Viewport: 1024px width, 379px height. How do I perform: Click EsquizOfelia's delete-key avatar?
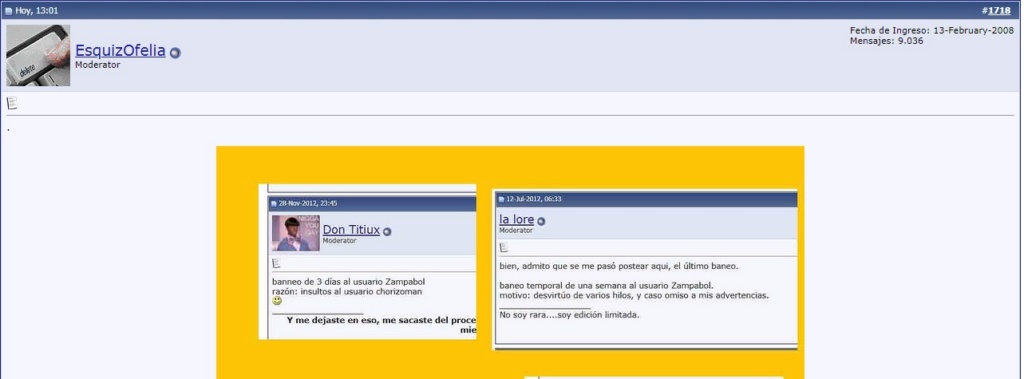[38, 56]
